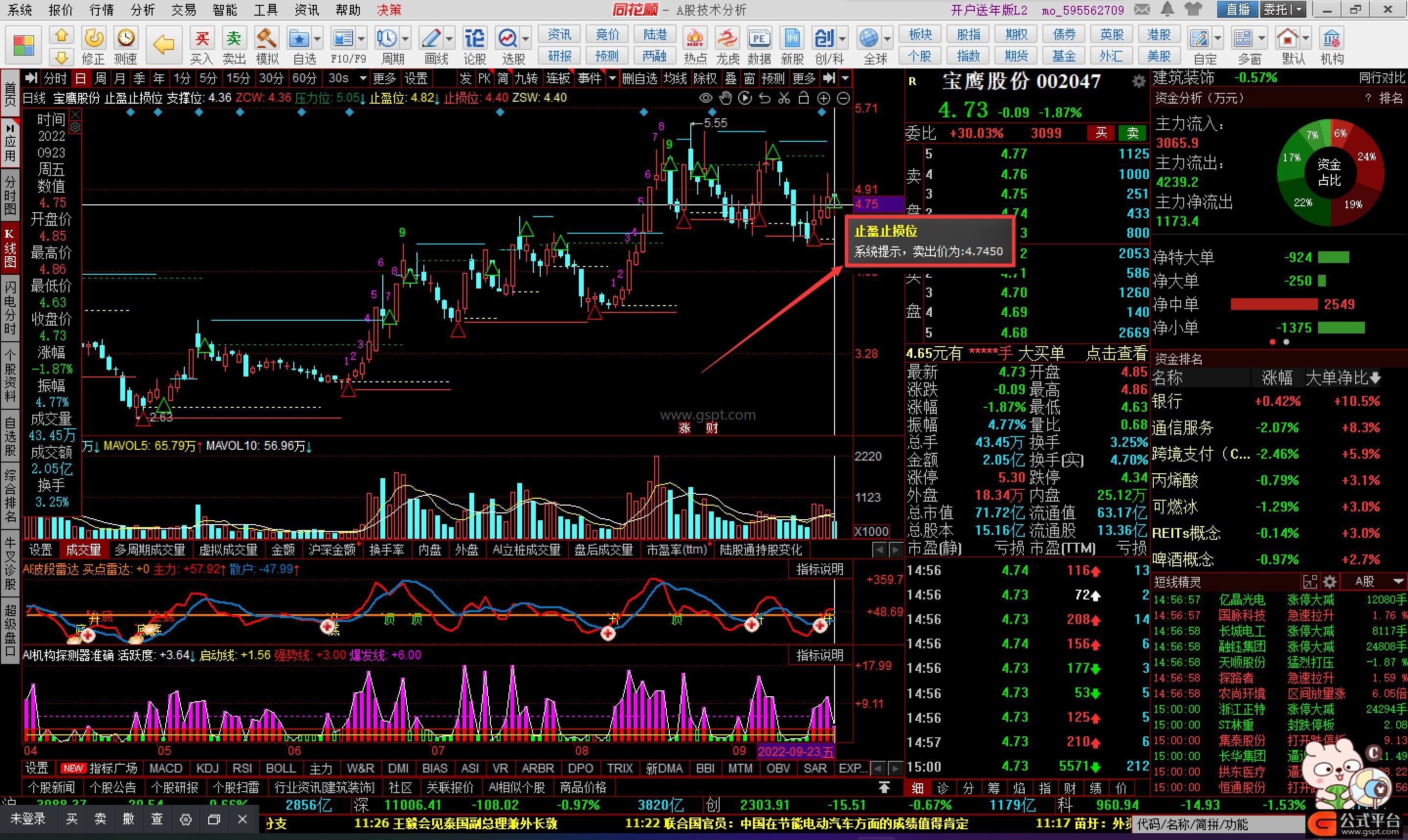The image size is (1408, 840).
Task: Click the green 卖 sell button beside 委比
Action: click(1132, 133)
